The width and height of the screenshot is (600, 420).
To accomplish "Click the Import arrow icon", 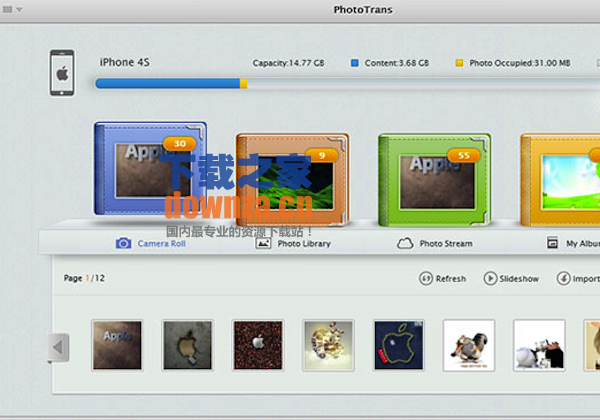I will pyautogui.click(x=563, y=278).
